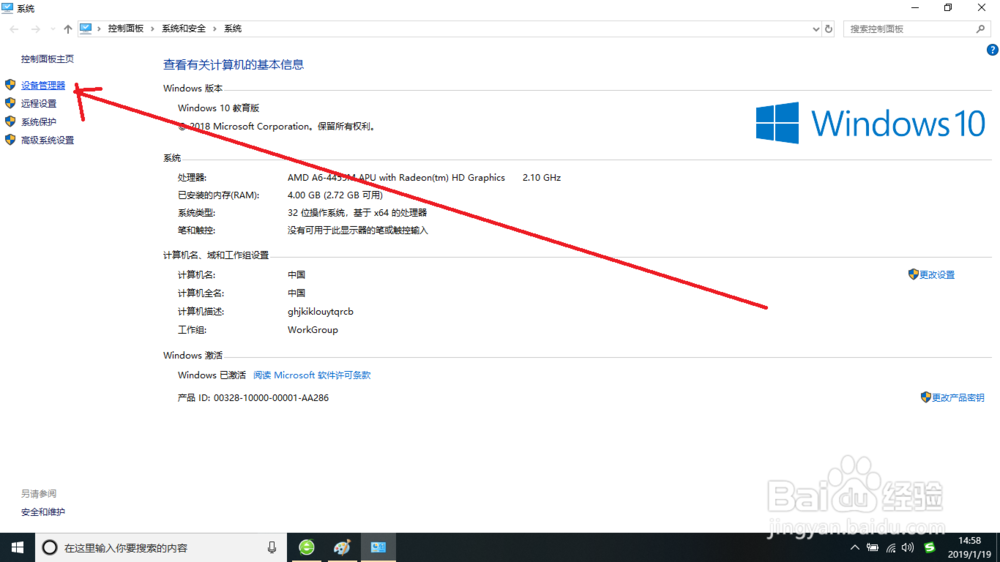
Task: Click computer description ghjkiklouytqrcb text
Action: (x=320, y=311)
